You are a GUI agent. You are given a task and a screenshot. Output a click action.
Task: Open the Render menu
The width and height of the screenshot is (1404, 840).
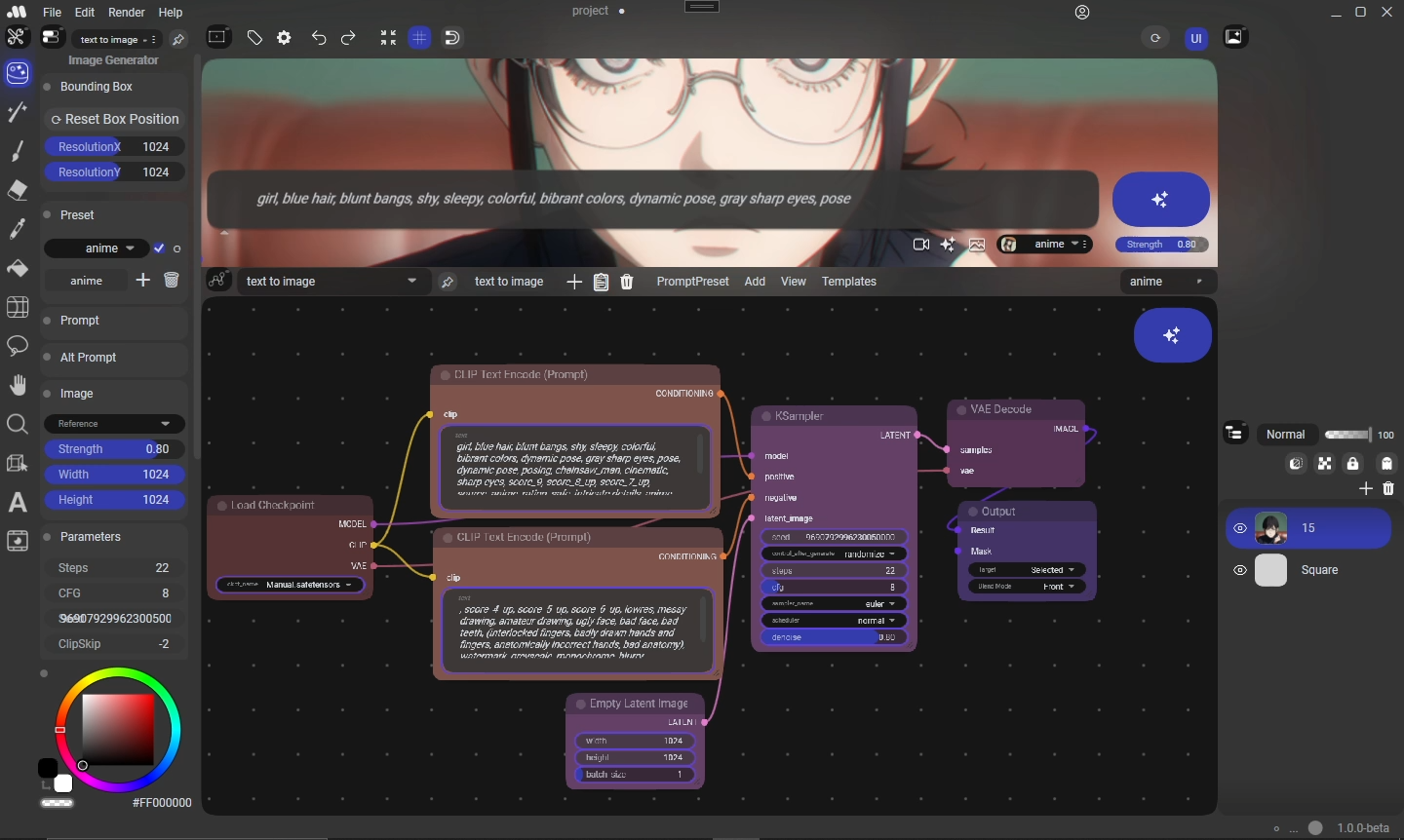pyautogui.click(x=127, y=13)
